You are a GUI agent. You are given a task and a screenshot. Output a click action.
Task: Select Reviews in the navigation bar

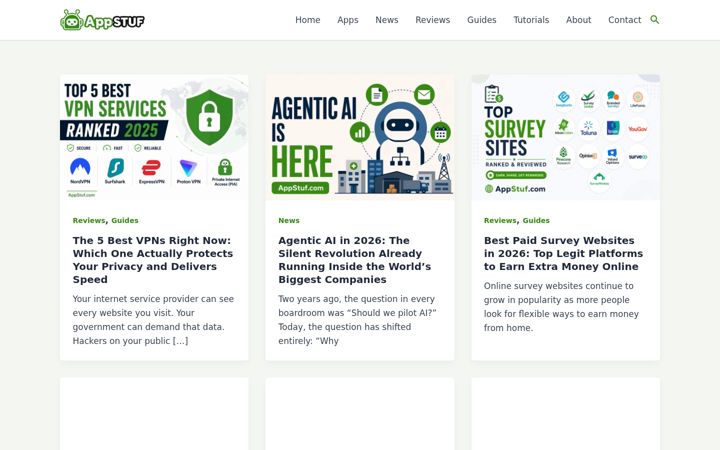(x=433, y=20)
